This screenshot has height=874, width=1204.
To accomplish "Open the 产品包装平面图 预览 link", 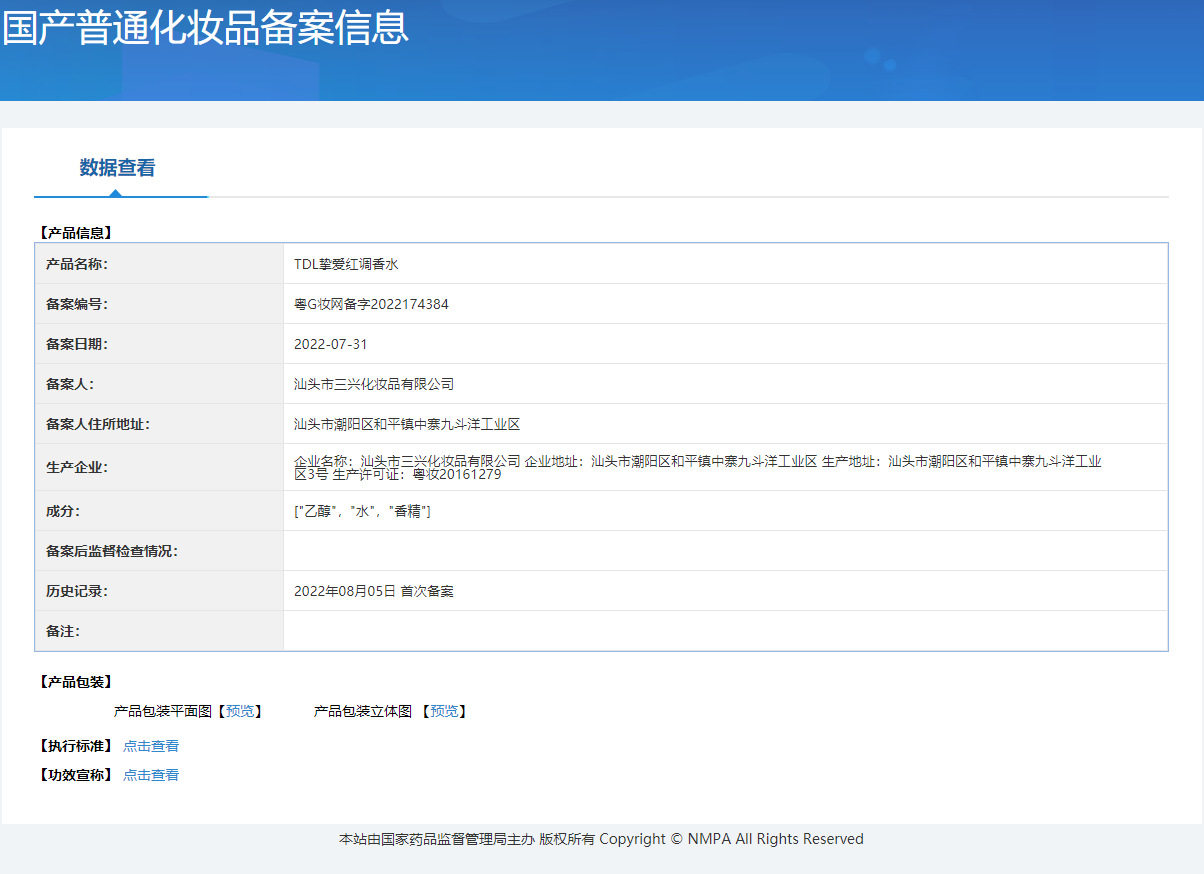I will (240, 711).
